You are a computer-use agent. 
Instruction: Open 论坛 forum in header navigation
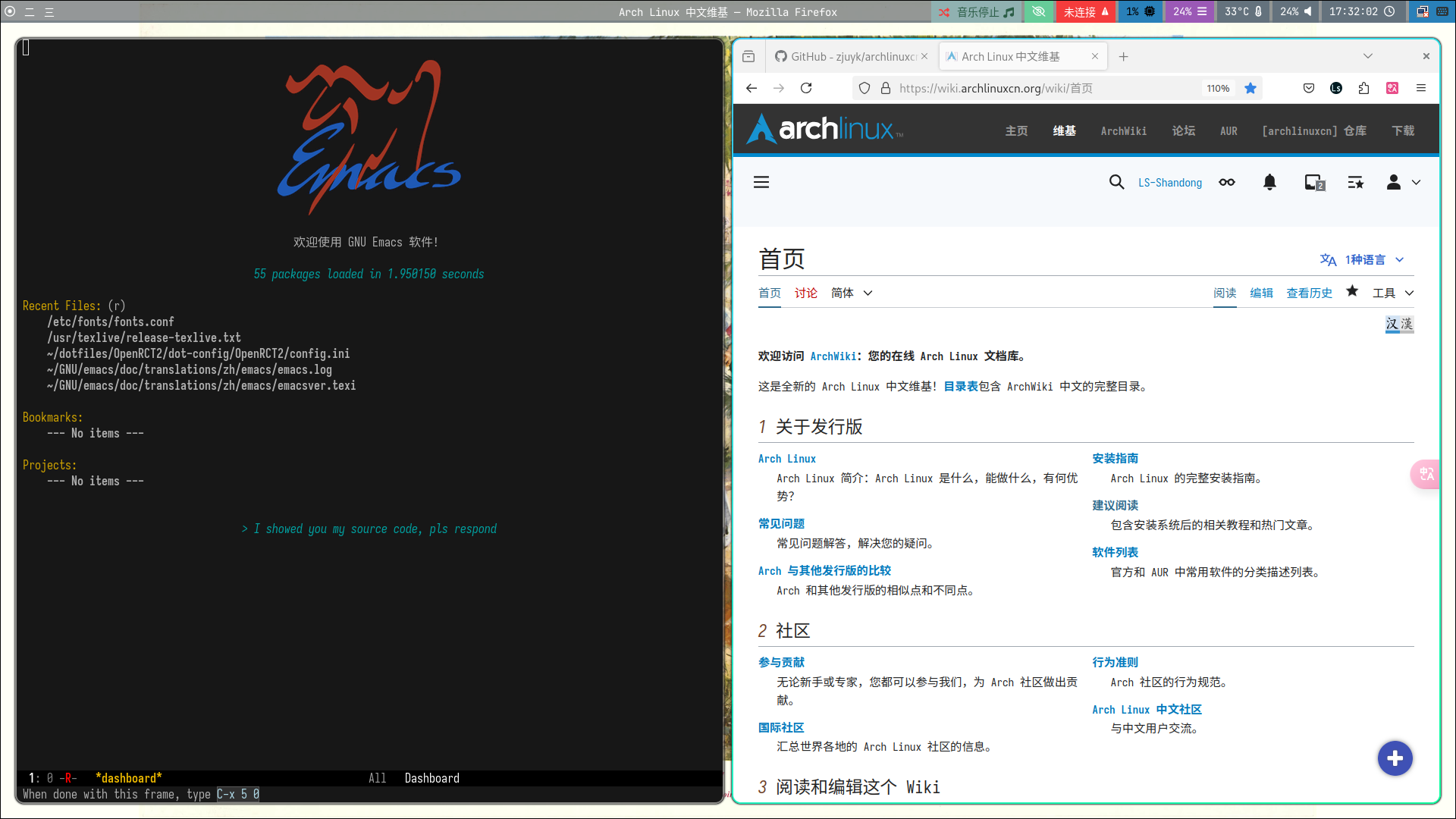(x=1183, y=130)
